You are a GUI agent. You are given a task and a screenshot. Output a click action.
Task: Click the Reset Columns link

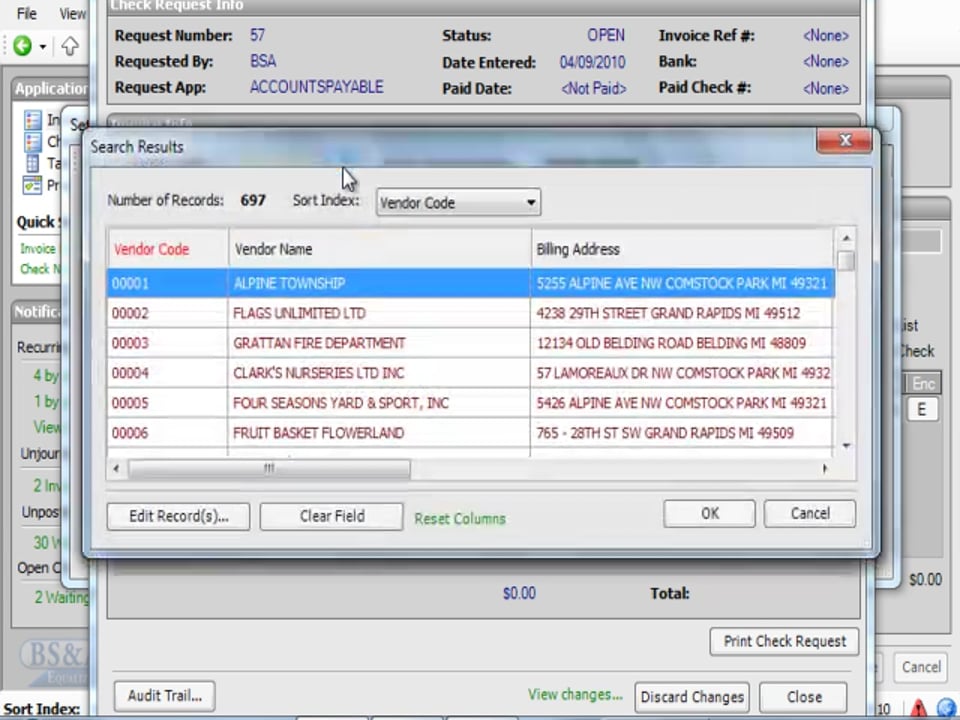point(460,519)
